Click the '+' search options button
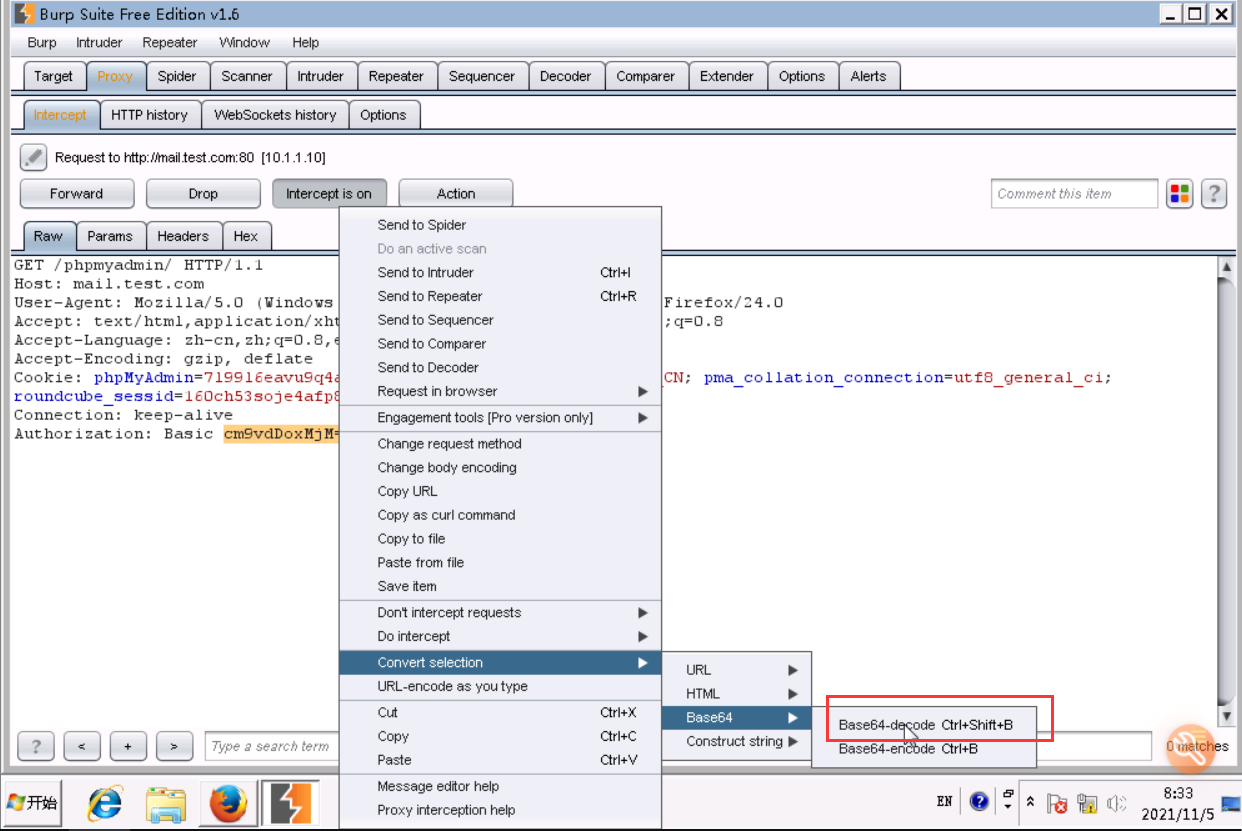The width and height of the screenshot is (1242, 831). 128,746
